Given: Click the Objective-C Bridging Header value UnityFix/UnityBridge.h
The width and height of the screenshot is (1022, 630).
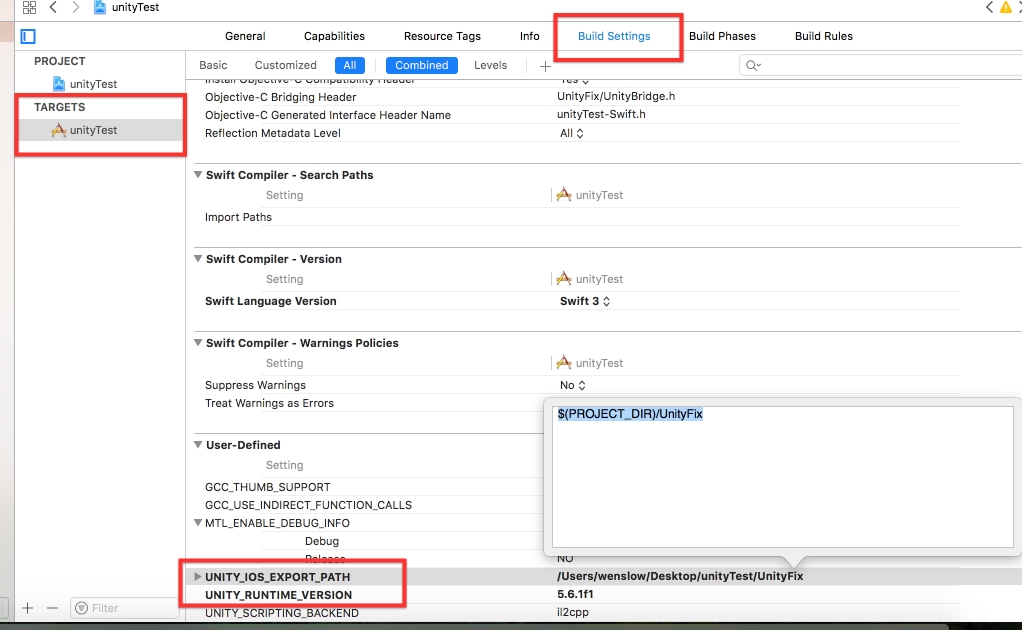Looking at the screenshot, I should pyautogui.click(x=616, y=96).
